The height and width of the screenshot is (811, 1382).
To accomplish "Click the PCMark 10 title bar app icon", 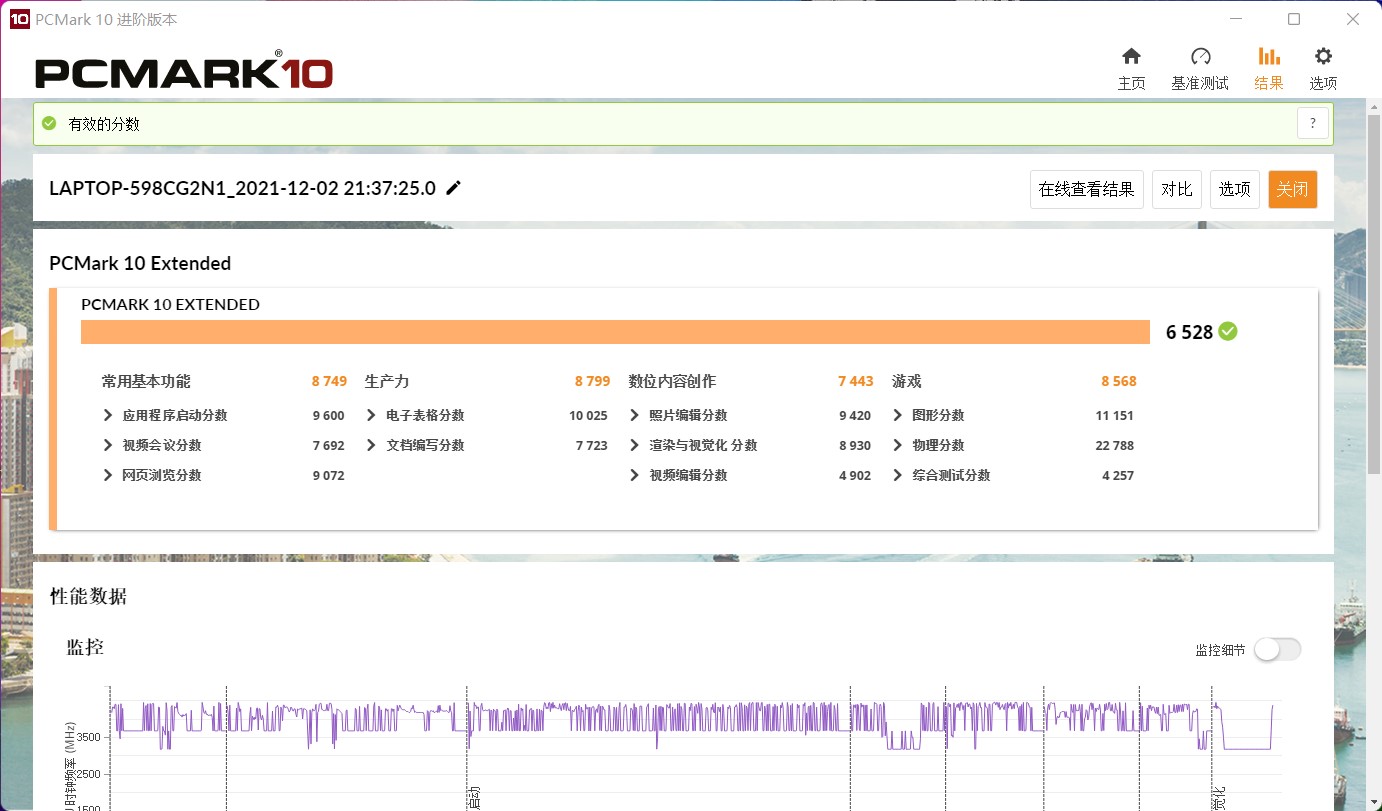I will pos(19,19).
